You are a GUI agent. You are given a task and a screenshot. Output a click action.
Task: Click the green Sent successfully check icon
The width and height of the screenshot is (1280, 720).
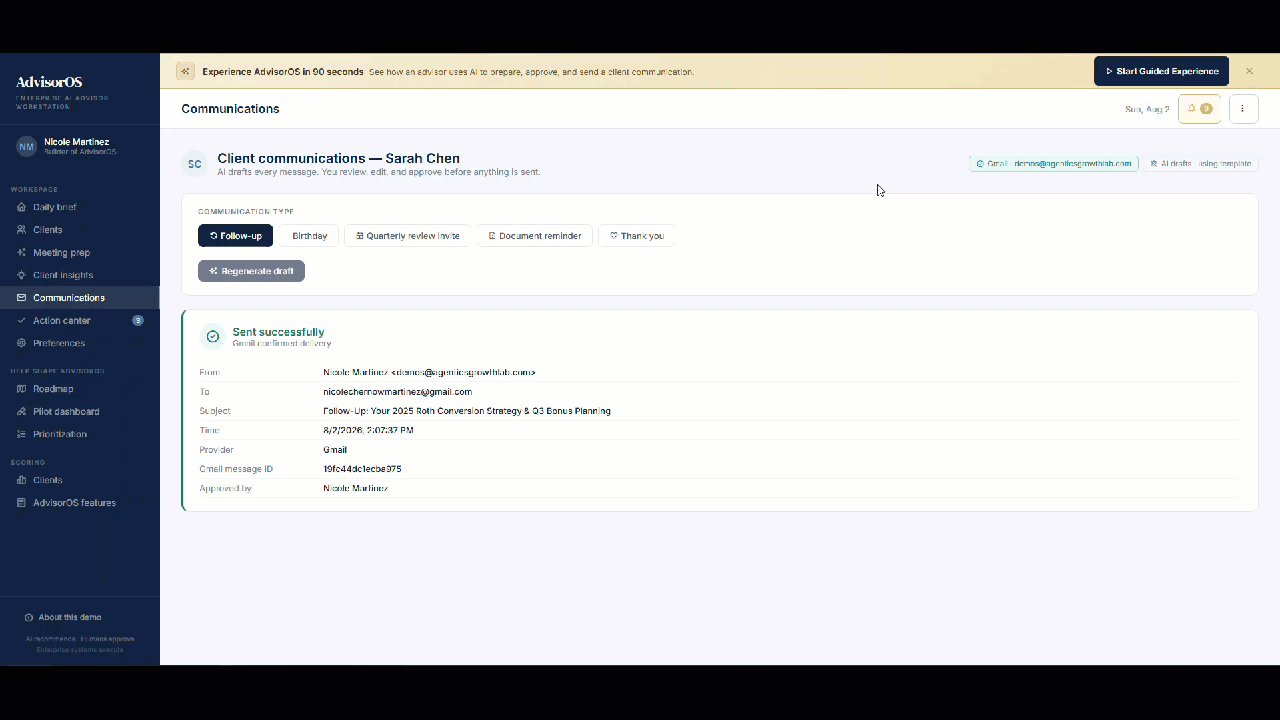[212, 336]
